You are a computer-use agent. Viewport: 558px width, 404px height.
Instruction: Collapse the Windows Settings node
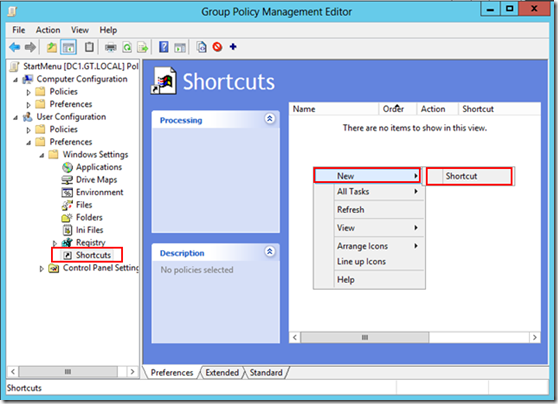click(42, 156)
